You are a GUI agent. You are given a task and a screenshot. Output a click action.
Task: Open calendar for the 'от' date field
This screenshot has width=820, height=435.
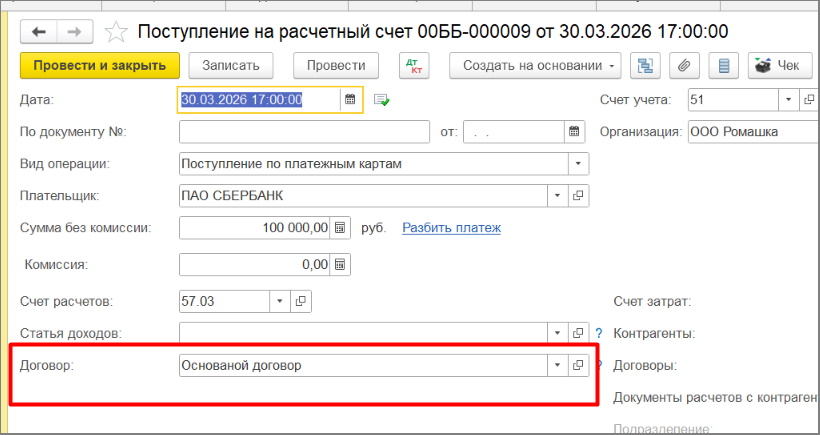tap(573, 131)
